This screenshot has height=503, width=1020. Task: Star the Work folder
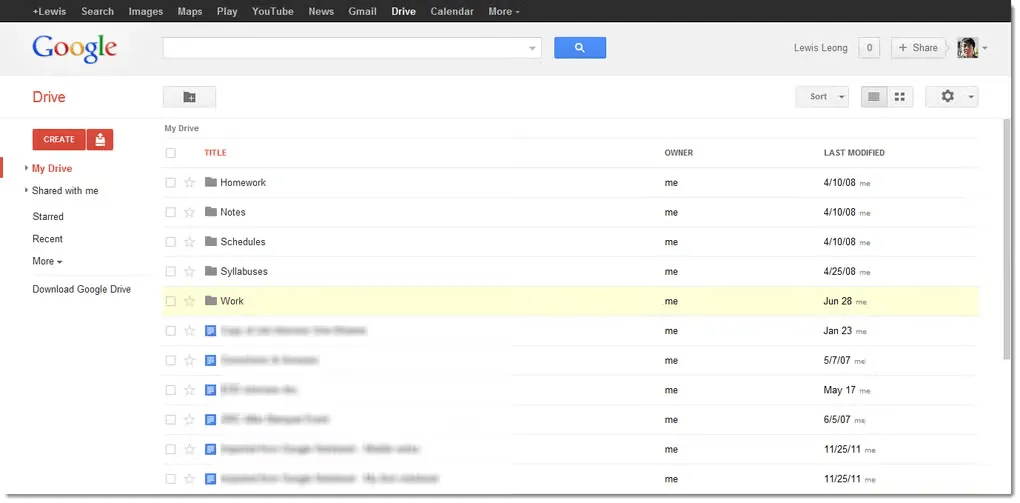(189, 301)
